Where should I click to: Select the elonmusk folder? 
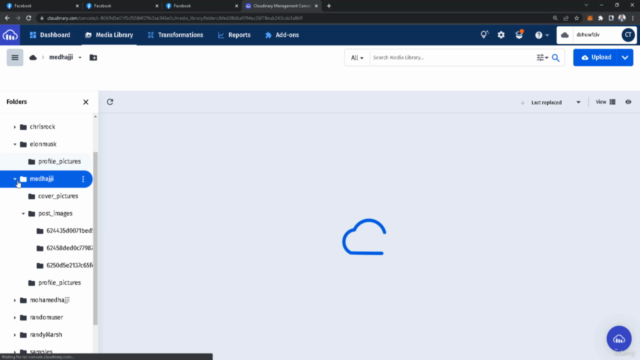[43, 144]
